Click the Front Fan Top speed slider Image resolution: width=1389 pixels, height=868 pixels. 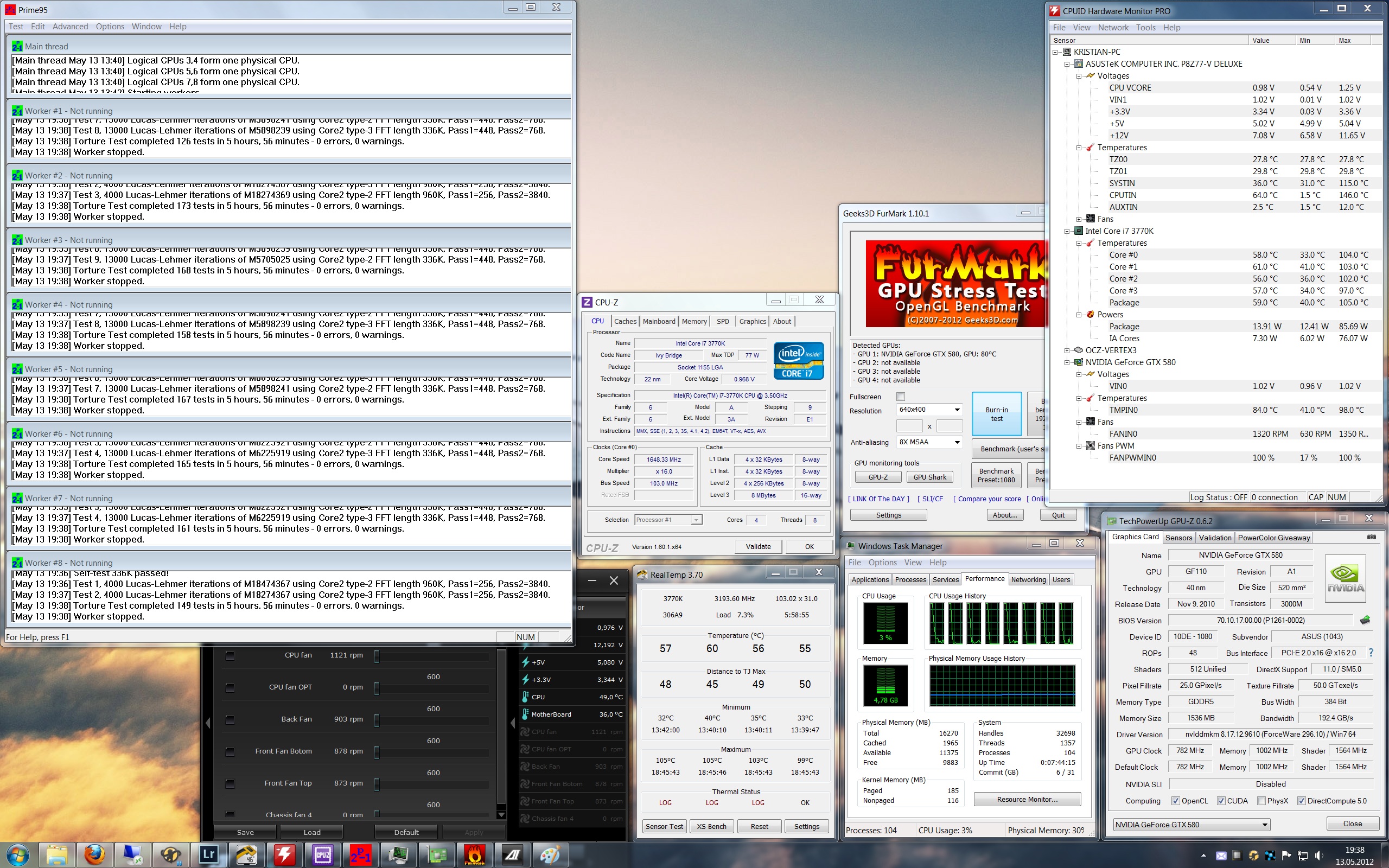pos(377,784)
